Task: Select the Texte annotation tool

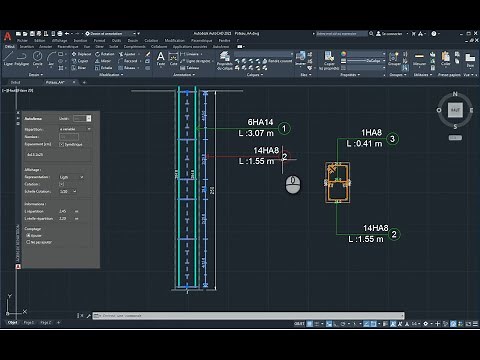Action: [x=161, y=59]
